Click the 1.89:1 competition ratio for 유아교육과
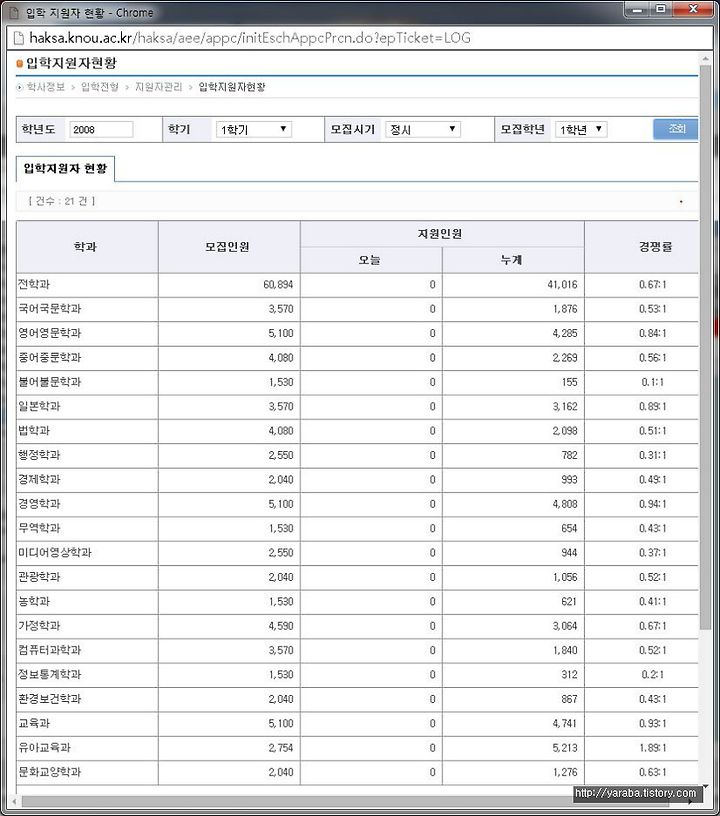Screen dimensions: 720x816 (x=652, y=748)
